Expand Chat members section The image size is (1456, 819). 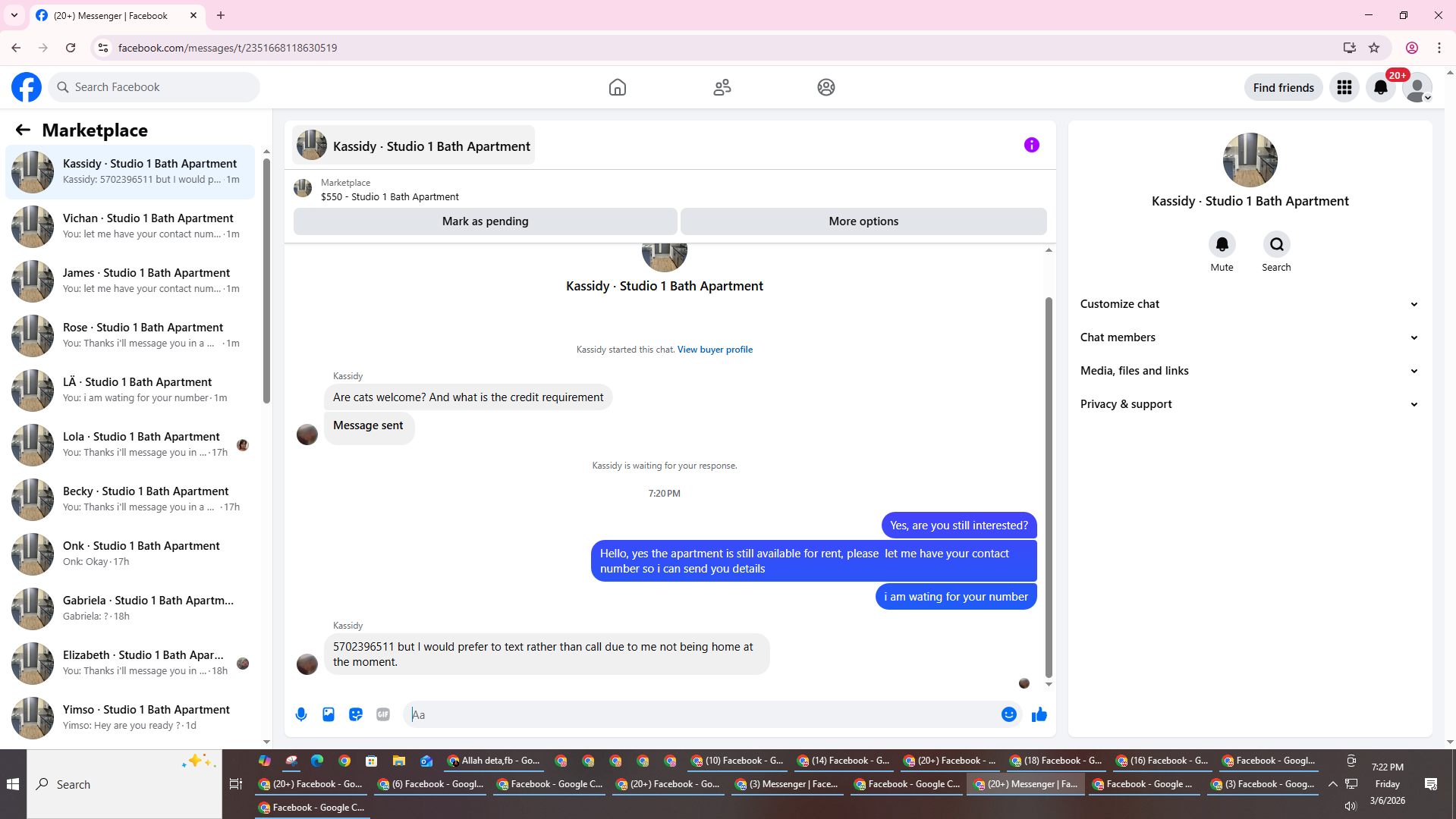click(1250, 337)
